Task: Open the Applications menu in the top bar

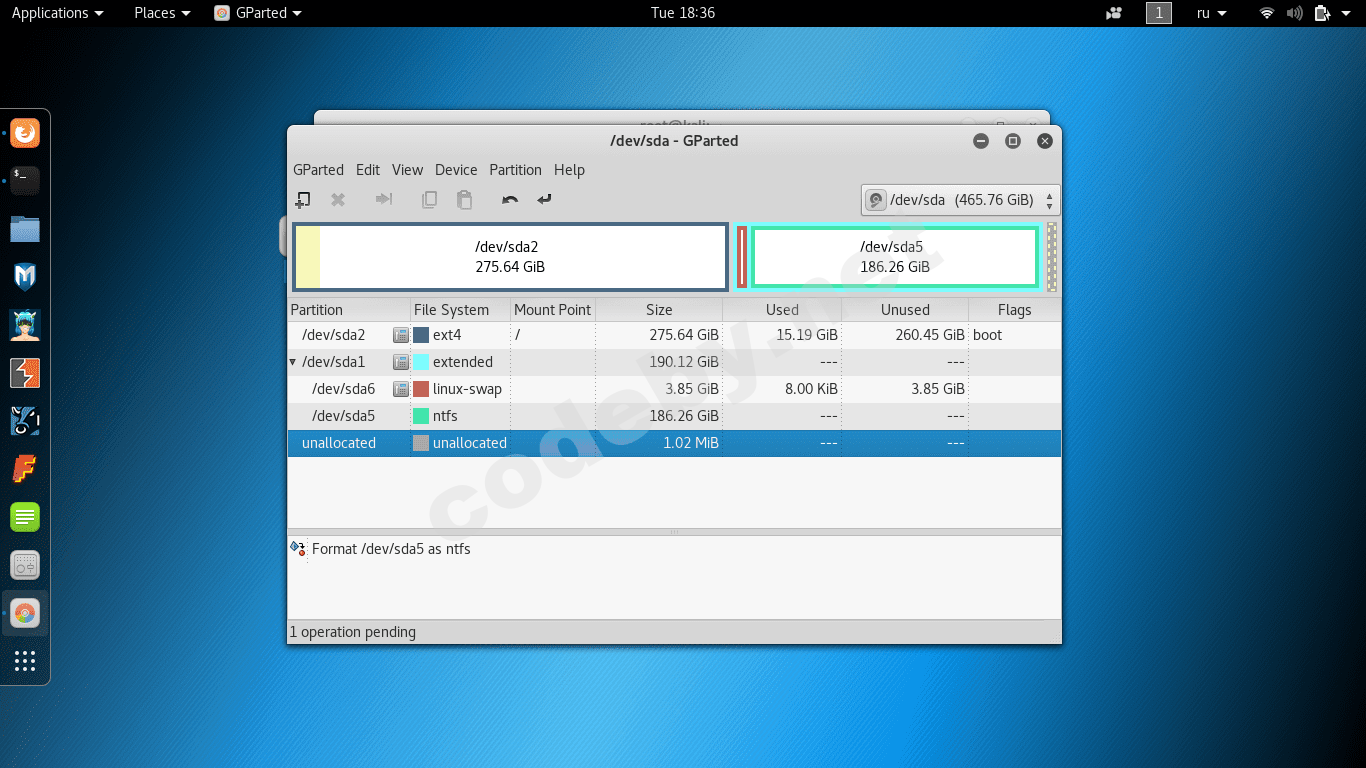Action: tap(57, 13)
